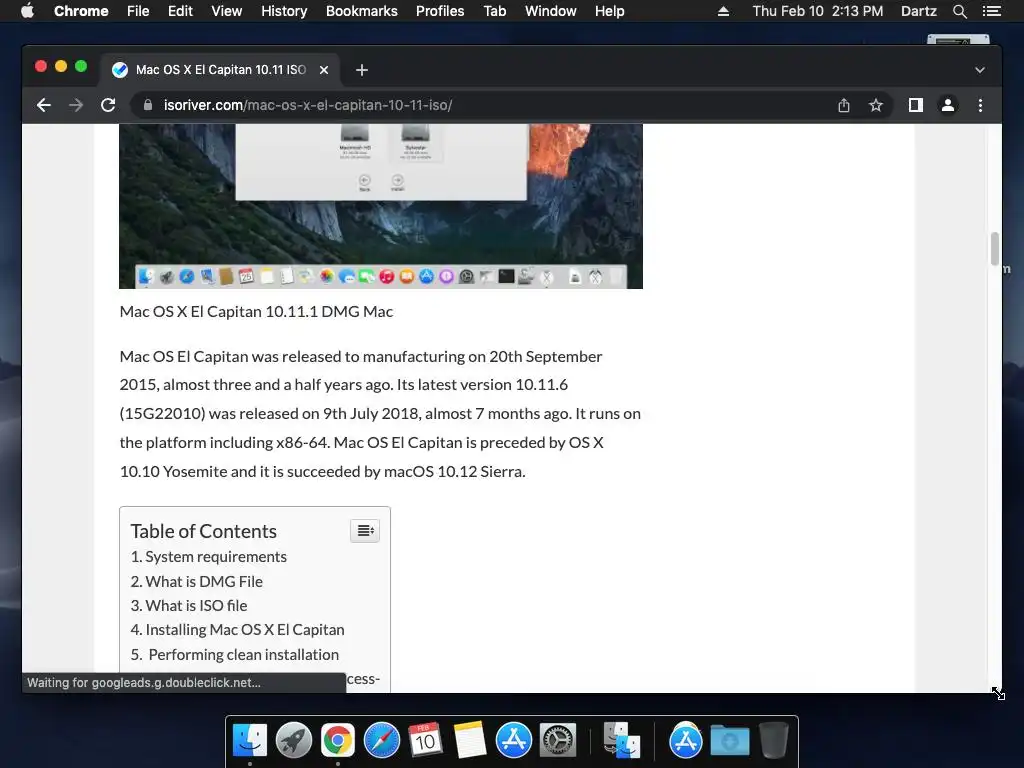The image size is (1024, 768).
Task: Open Chrome three-dot options menu
Action: pyautogui.click(x=980, y=105)
